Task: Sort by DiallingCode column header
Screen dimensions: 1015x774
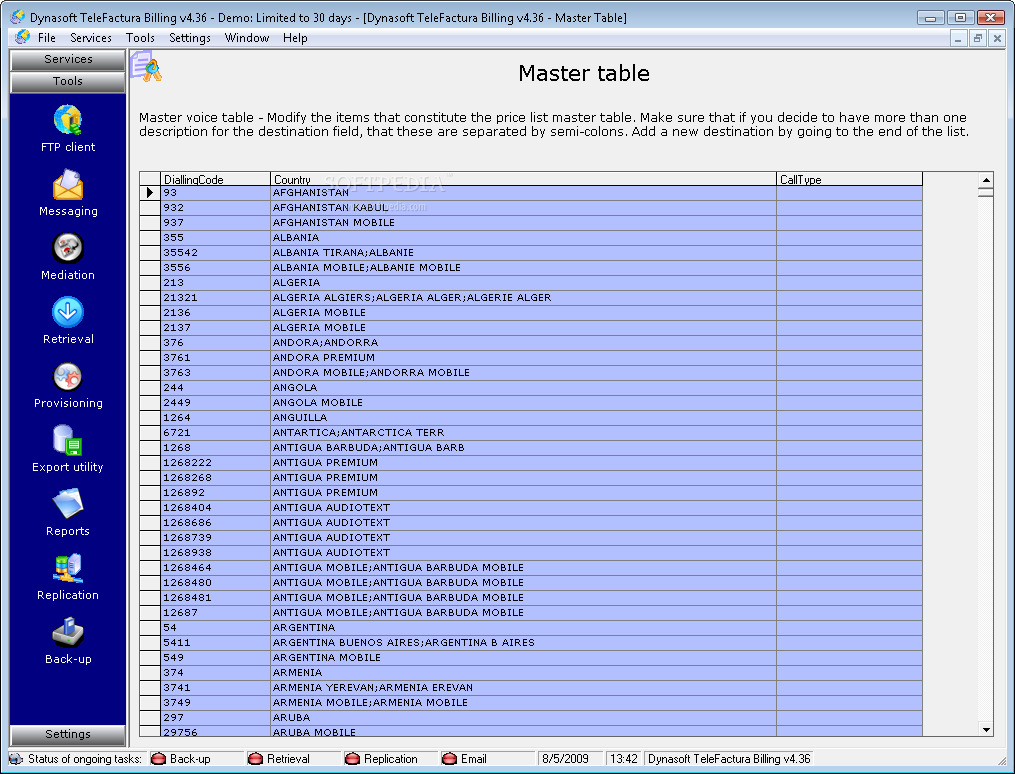Action: pos(215,179)
